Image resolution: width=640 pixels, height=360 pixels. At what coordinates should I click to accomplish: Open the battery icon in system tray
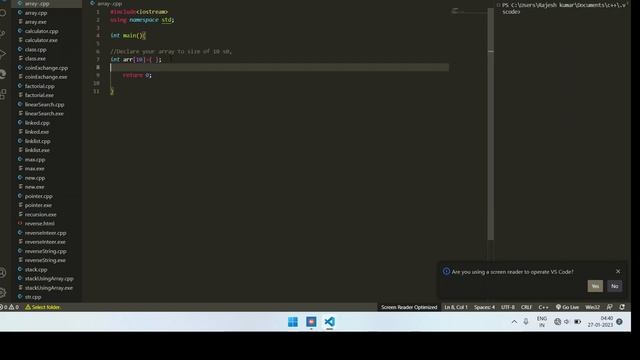578,322
